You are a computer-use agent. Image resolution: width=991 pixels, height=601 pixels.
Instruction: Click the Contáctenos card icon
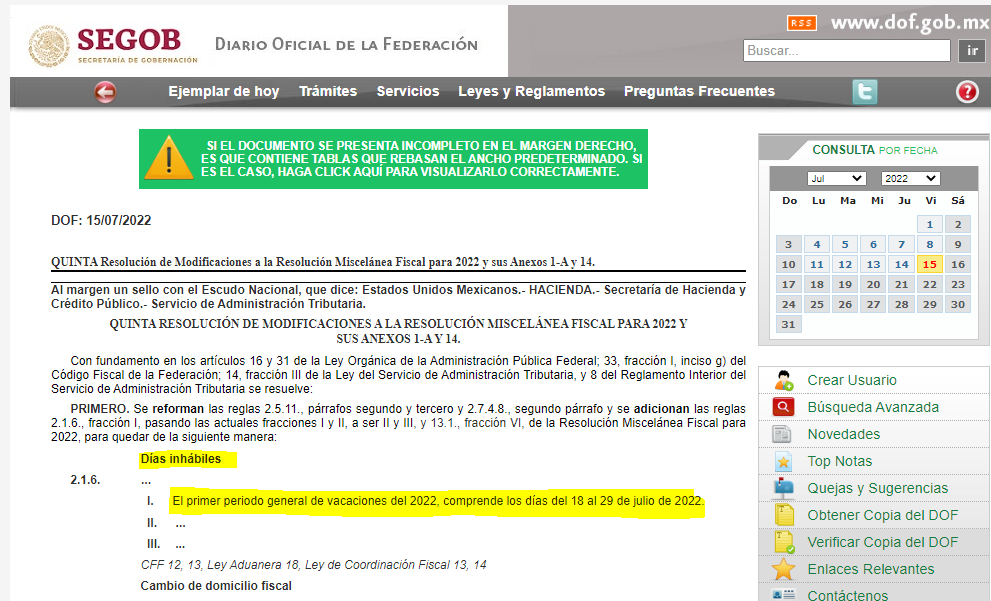click(x=784, y=595)
